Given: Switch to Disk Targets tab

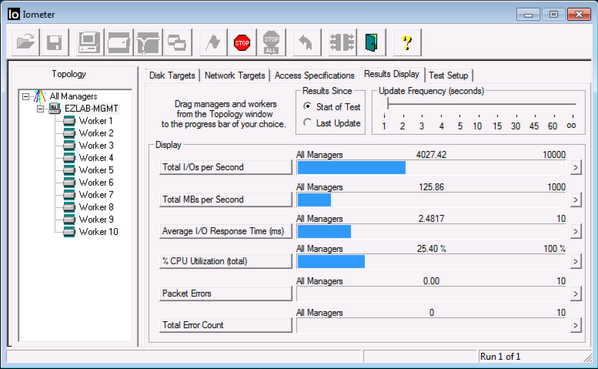Looking at the screenshot, I should [x=172, y=75].
